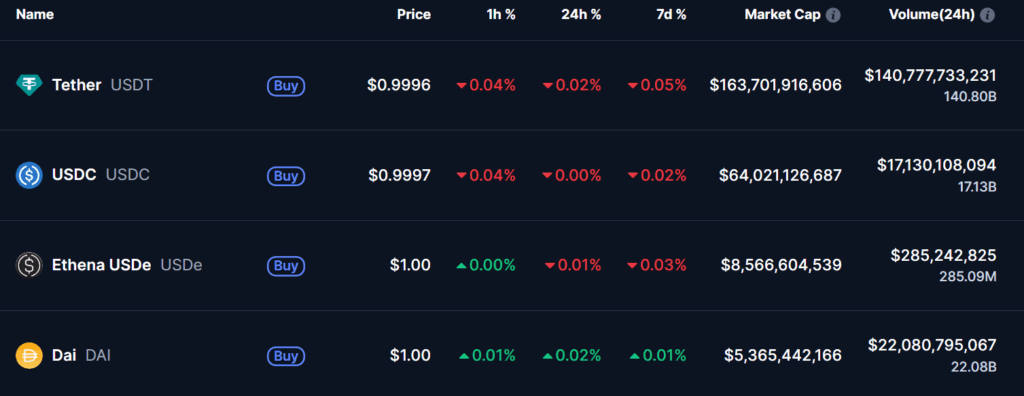Sort by 7d % column header
Image resolution: width=1024 pixels, height=396 pixels.
point(670,14)
